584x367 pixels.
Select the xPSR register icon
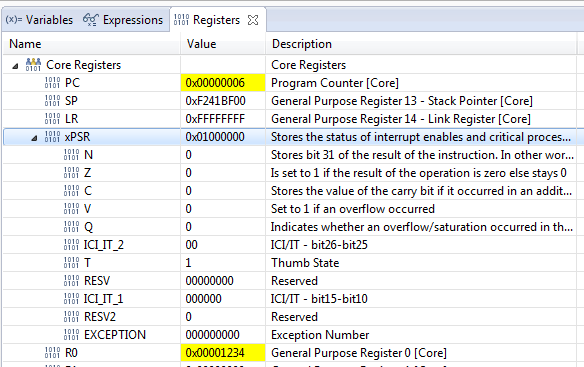[52, 136]
